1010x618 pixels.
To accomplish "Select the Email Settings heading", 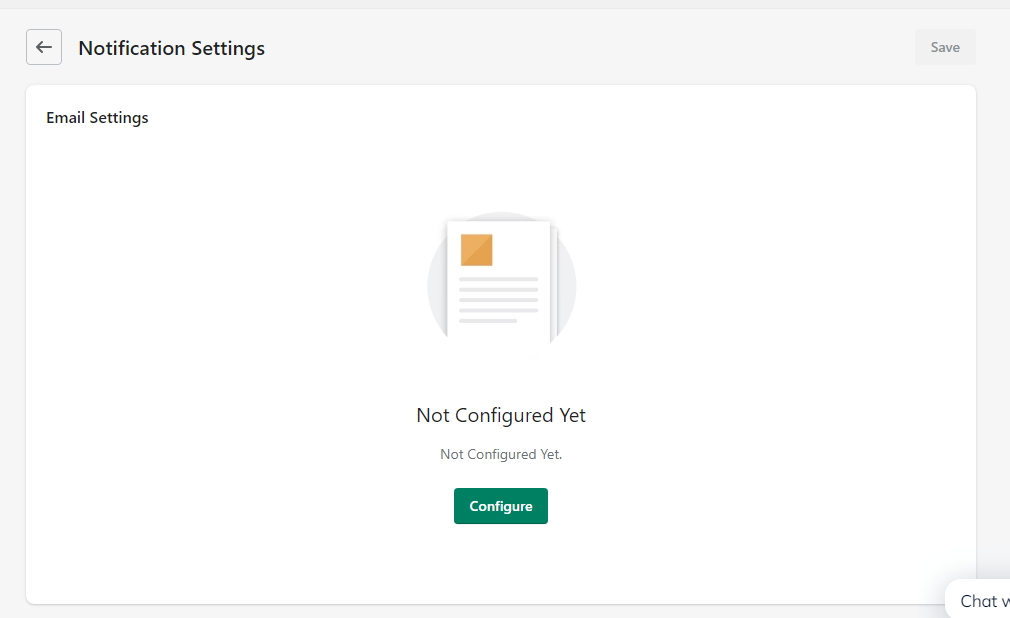I will coord(97,118).
